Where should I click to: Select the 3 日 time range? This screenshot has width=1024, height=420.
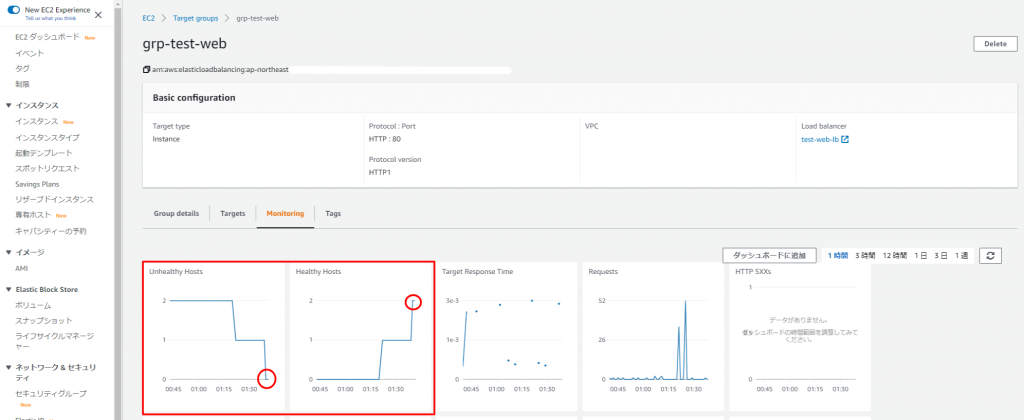pyautogui.click(x=940, y=255)
